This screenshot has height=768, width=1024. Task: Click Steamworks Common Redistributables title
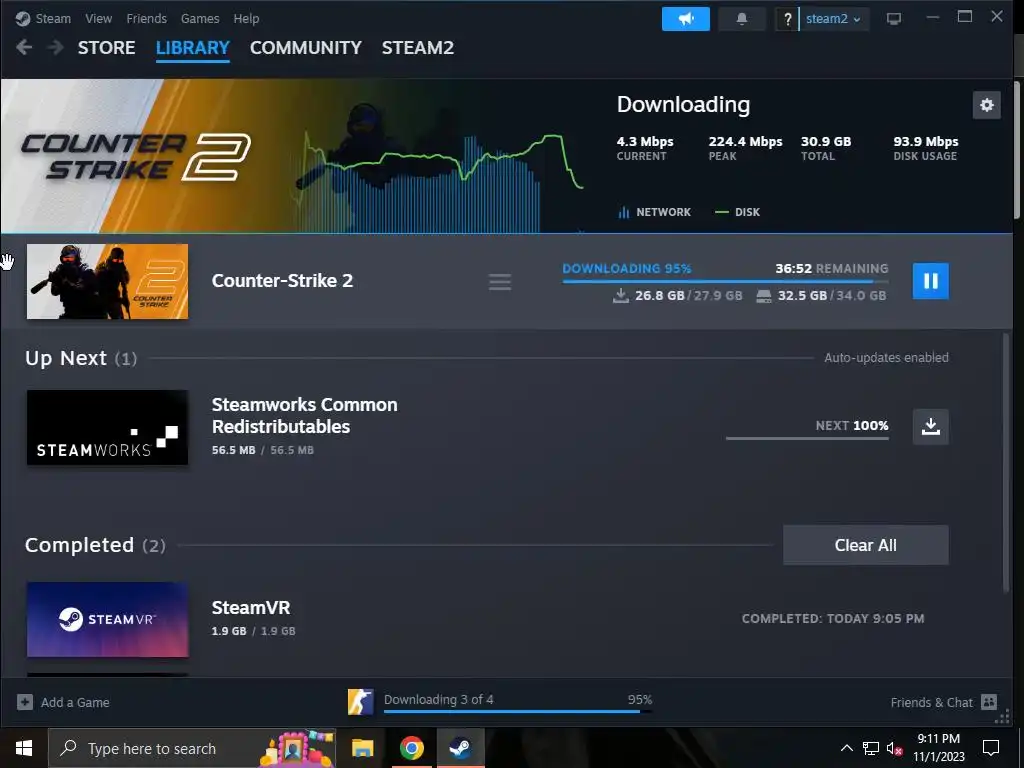point(304,415)
